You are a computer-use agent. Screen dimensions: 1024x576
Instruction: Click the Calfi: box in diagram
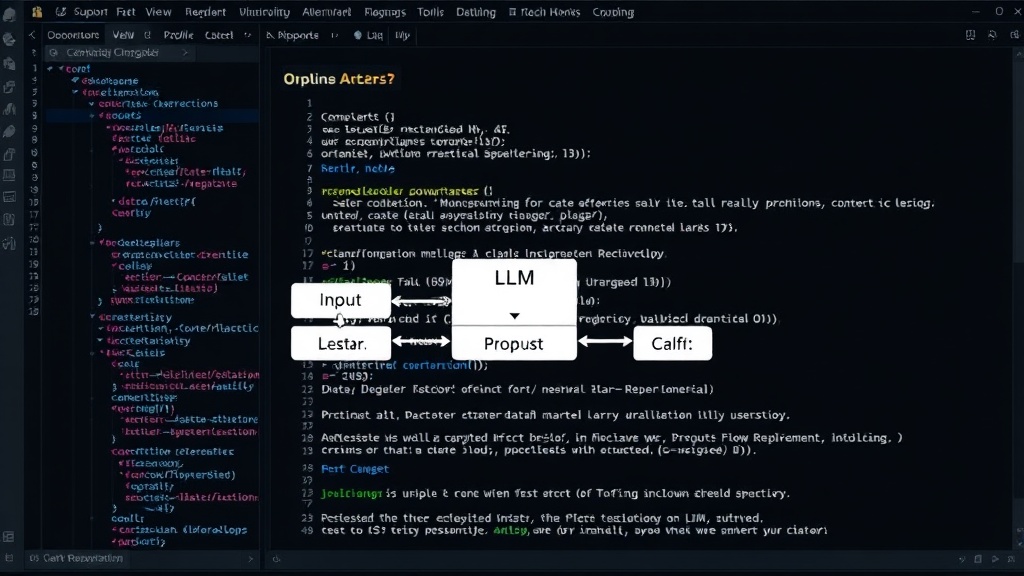click(672, 344)
